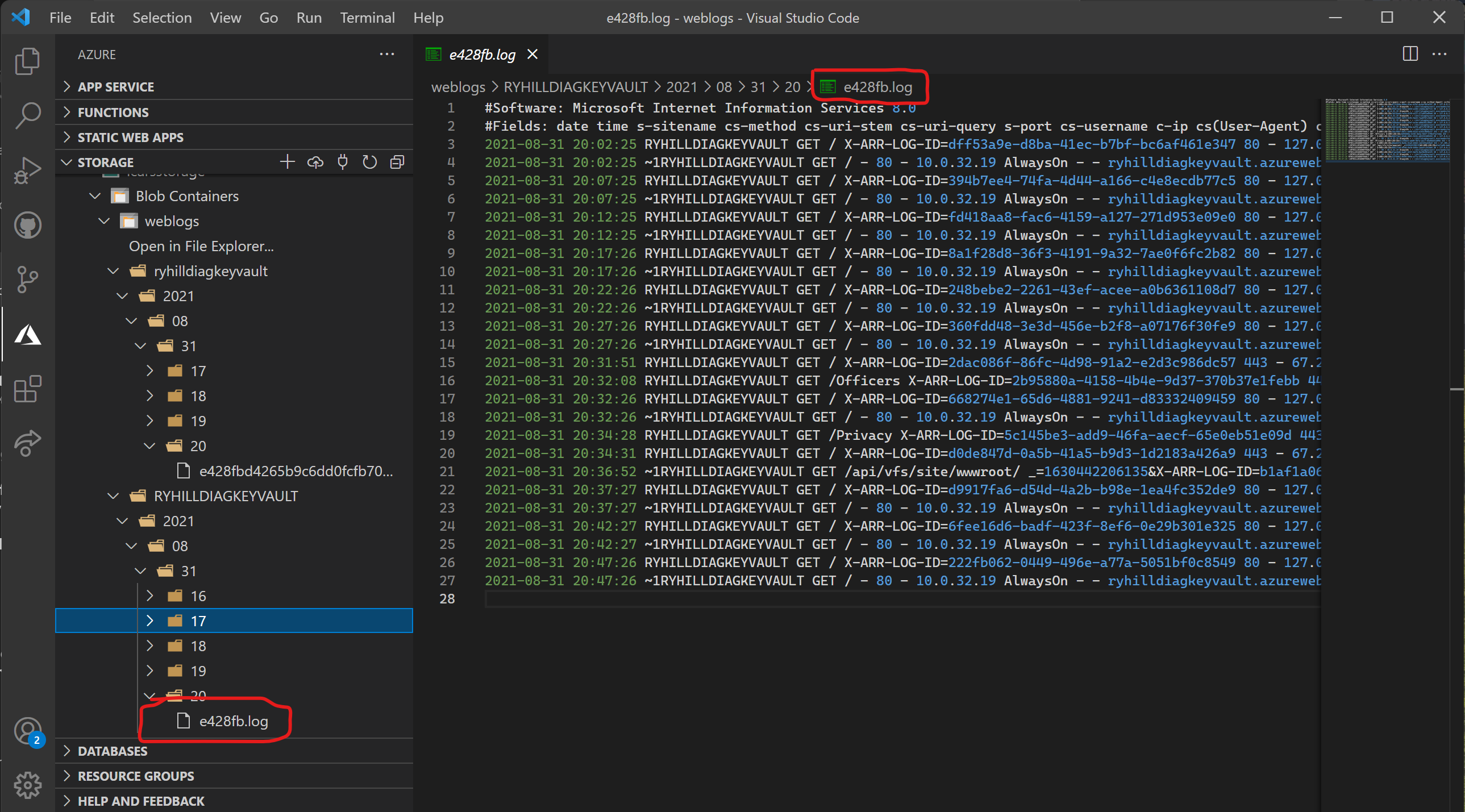Click #Software header text on line 1

tap(524, 107)
